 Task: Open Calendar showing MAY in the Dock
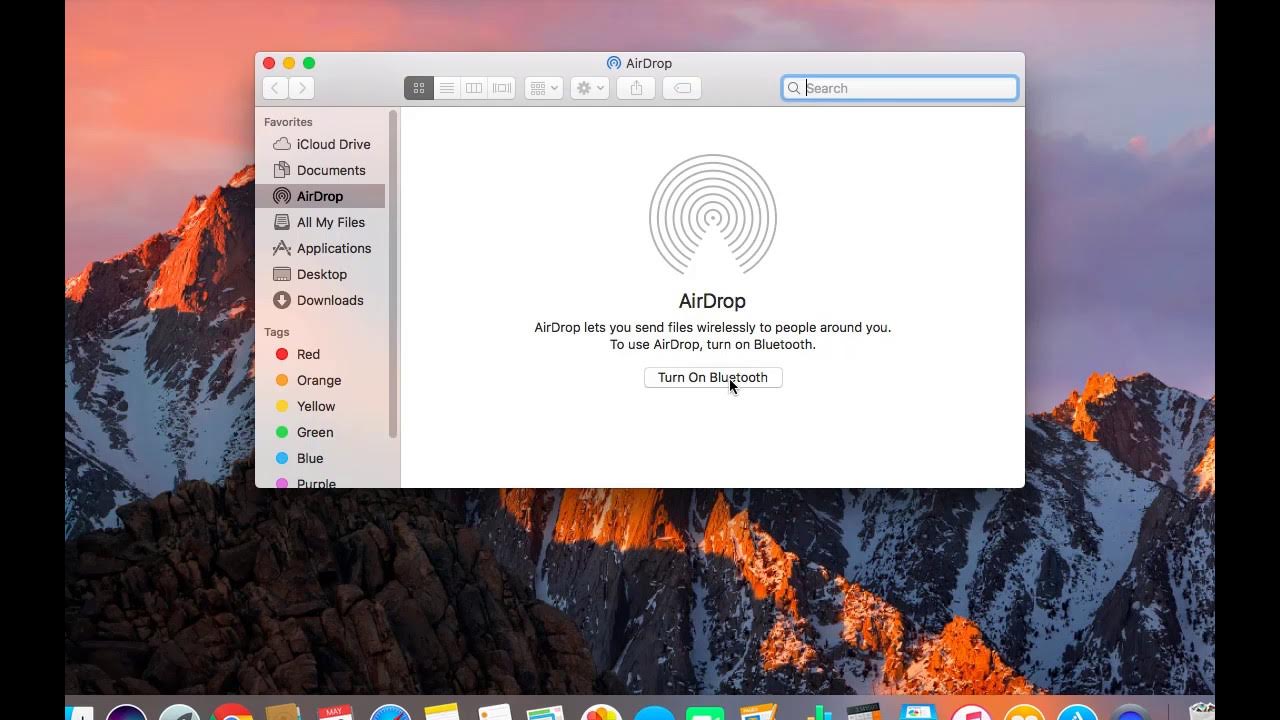335,712
